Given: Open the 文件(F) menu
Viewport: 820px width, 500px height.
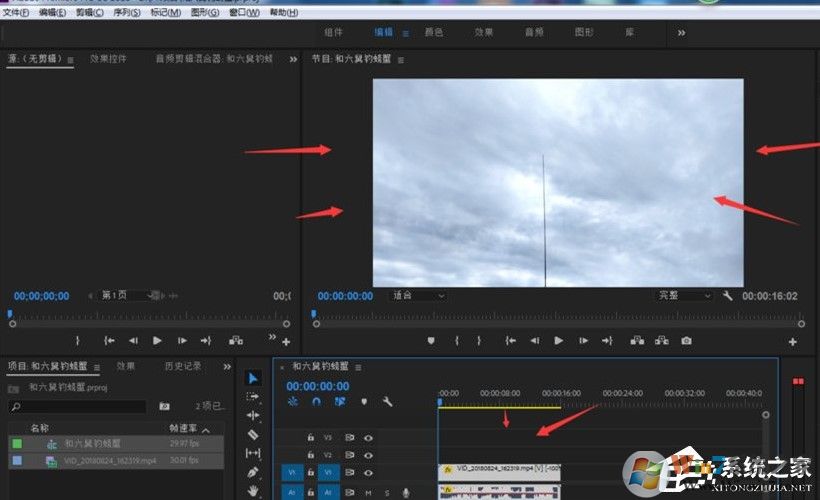Looking at the screenshot, I should 16,12.
